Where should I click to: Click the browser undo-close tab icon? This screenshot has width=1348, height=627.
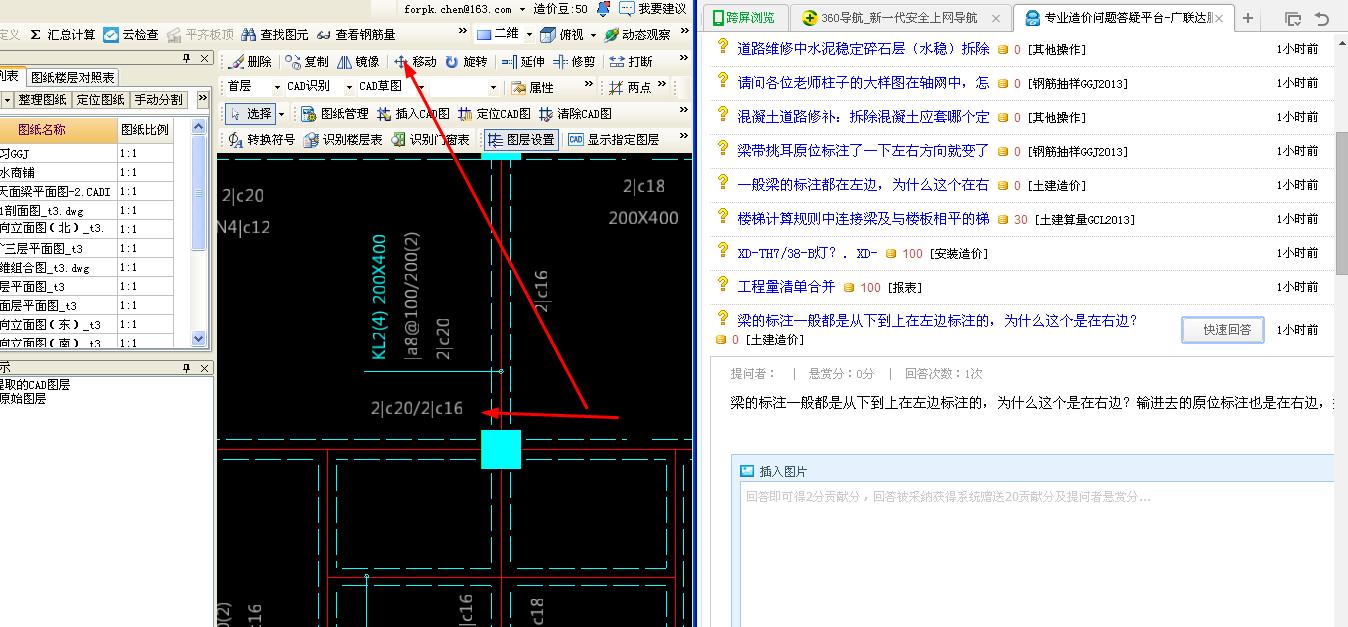pos(1322,18)
